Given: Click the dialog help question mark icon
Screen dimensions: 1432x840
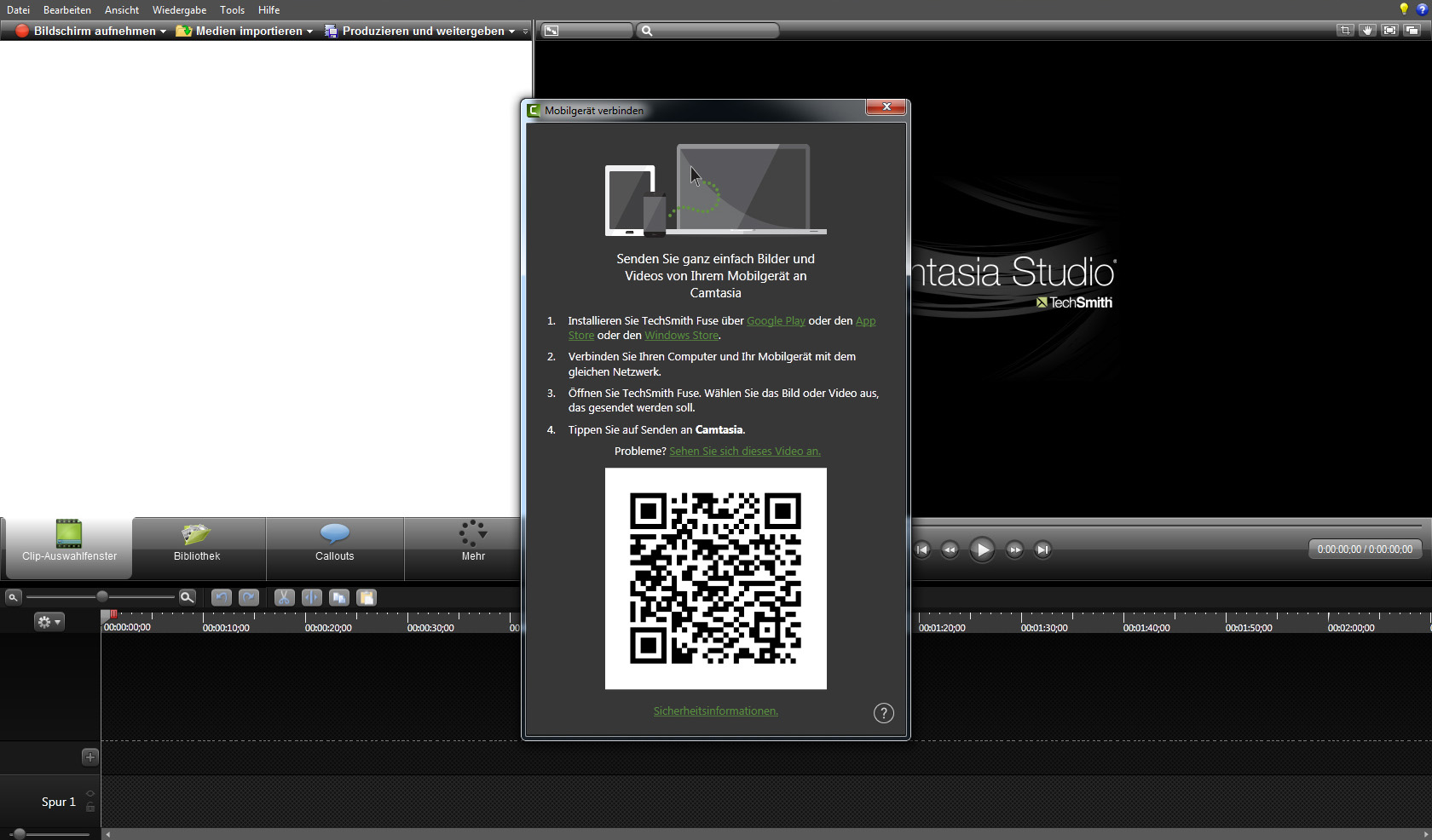Looking at the screenshot, I should (x=884, y=713).
